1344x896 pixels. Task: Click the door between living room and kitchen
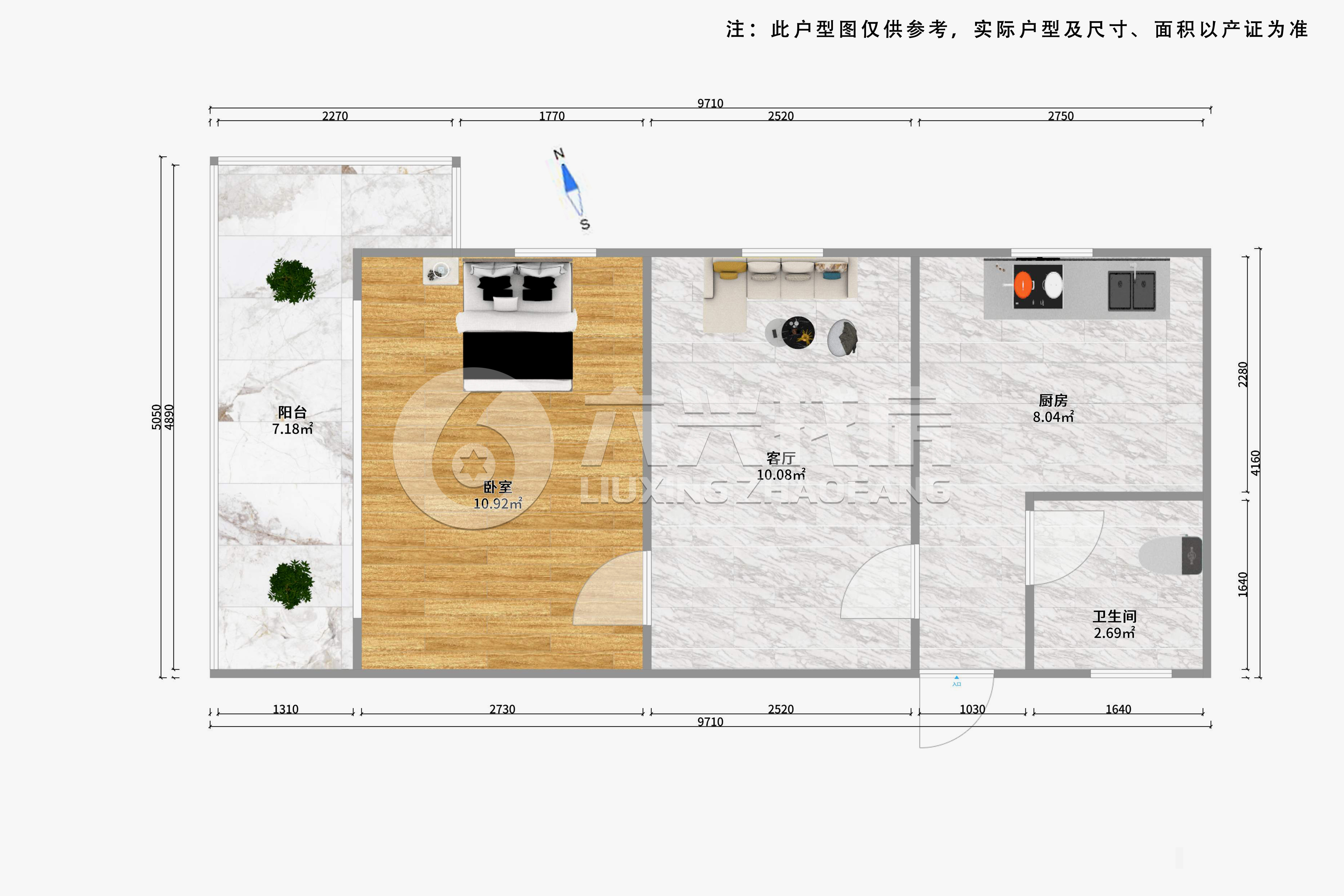880,581
